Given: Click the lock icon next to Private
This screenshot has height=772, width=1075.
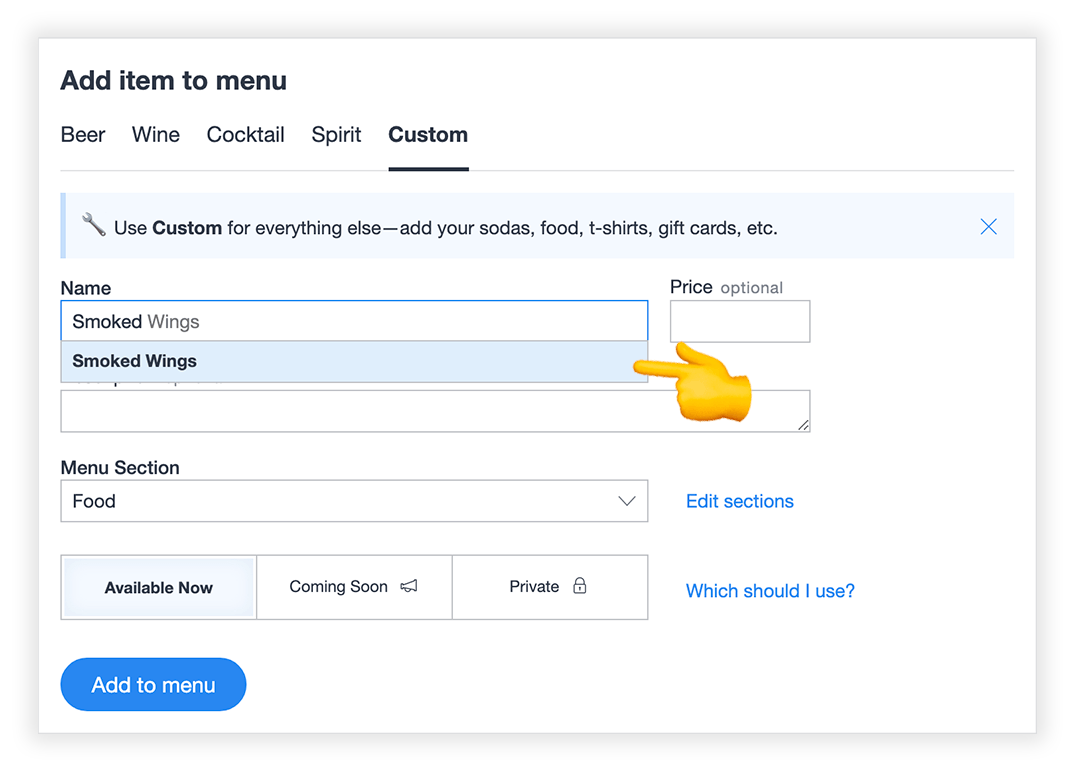Looking at the screenshot, I should click(579, 587).
